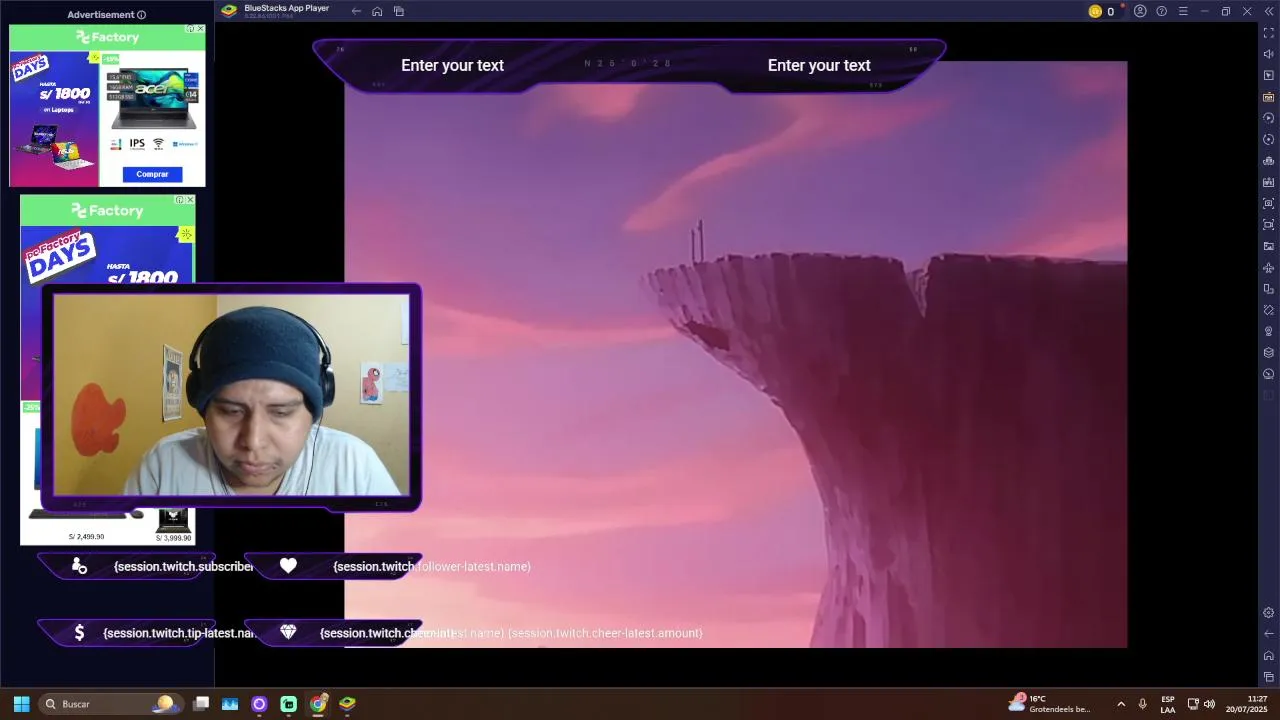Open the BlueStacks hamburger menu

[x=1183, y=11]
